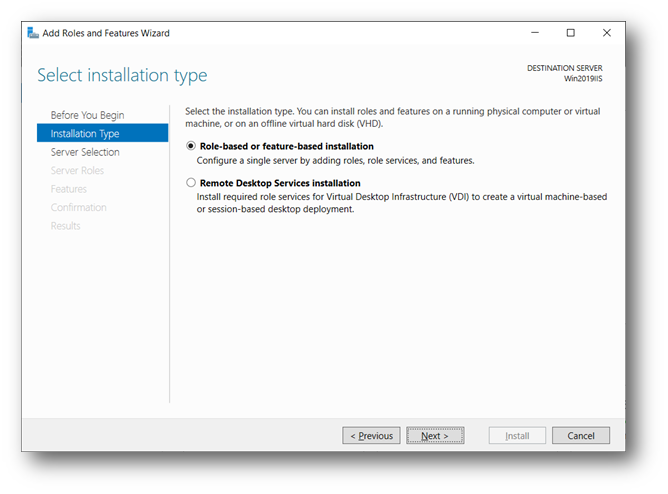Click the 'Remote Desktop Services installation' label text

click(x=280, y=183)
